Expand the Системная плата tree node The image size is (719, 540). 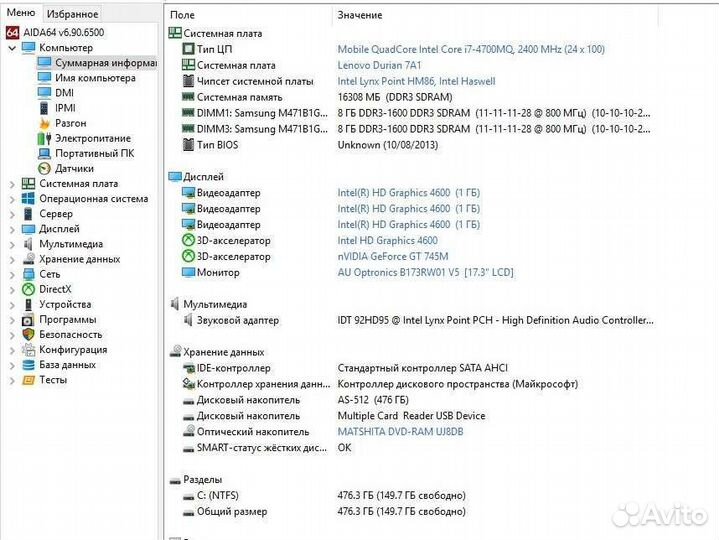pos(12,184)
